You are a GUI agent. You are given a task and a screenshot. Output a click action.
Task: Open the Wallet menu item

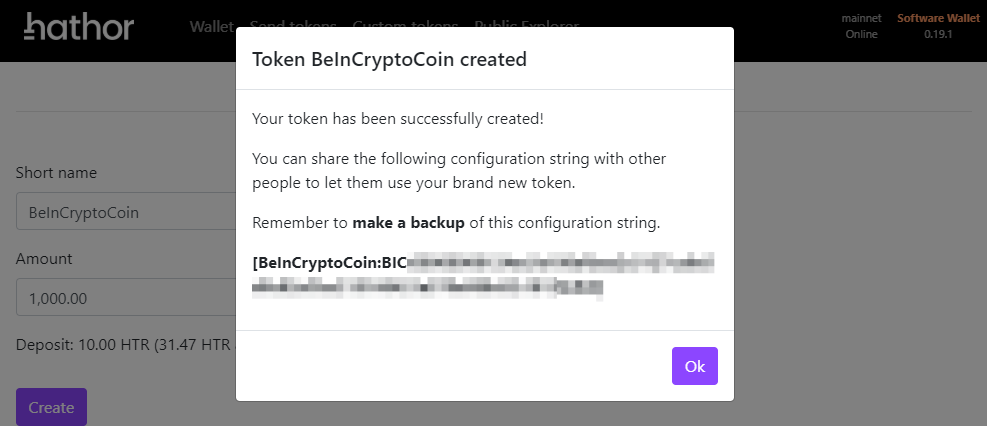(x=211, y=26)
